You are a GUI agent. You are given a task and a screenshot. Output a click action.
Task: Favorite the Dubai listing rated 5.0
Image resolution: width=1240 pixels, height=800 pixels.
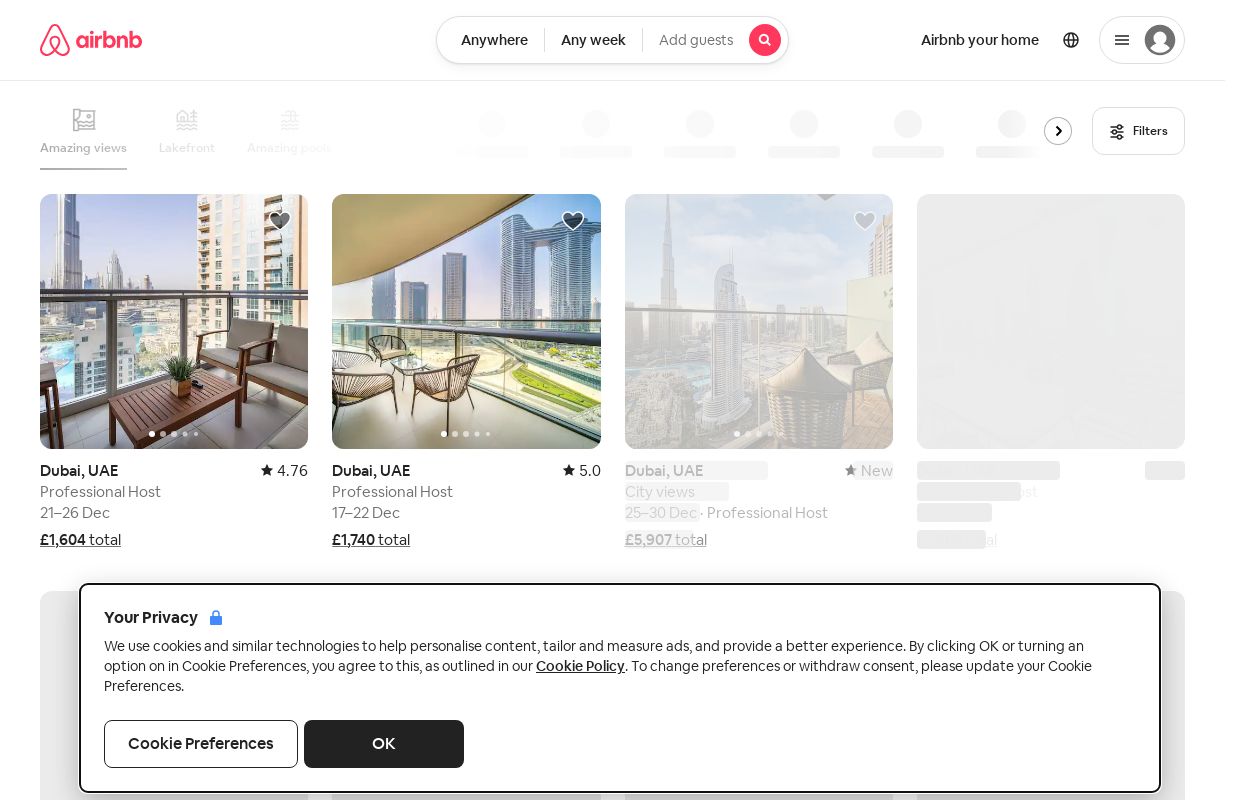click(x=573, y=221)
